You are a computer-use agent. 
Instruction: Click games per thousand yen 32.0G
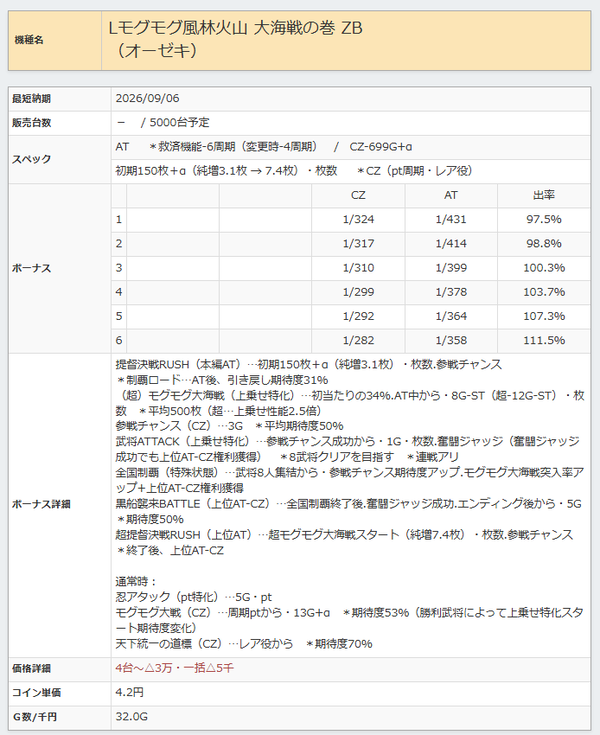point(132,717)
